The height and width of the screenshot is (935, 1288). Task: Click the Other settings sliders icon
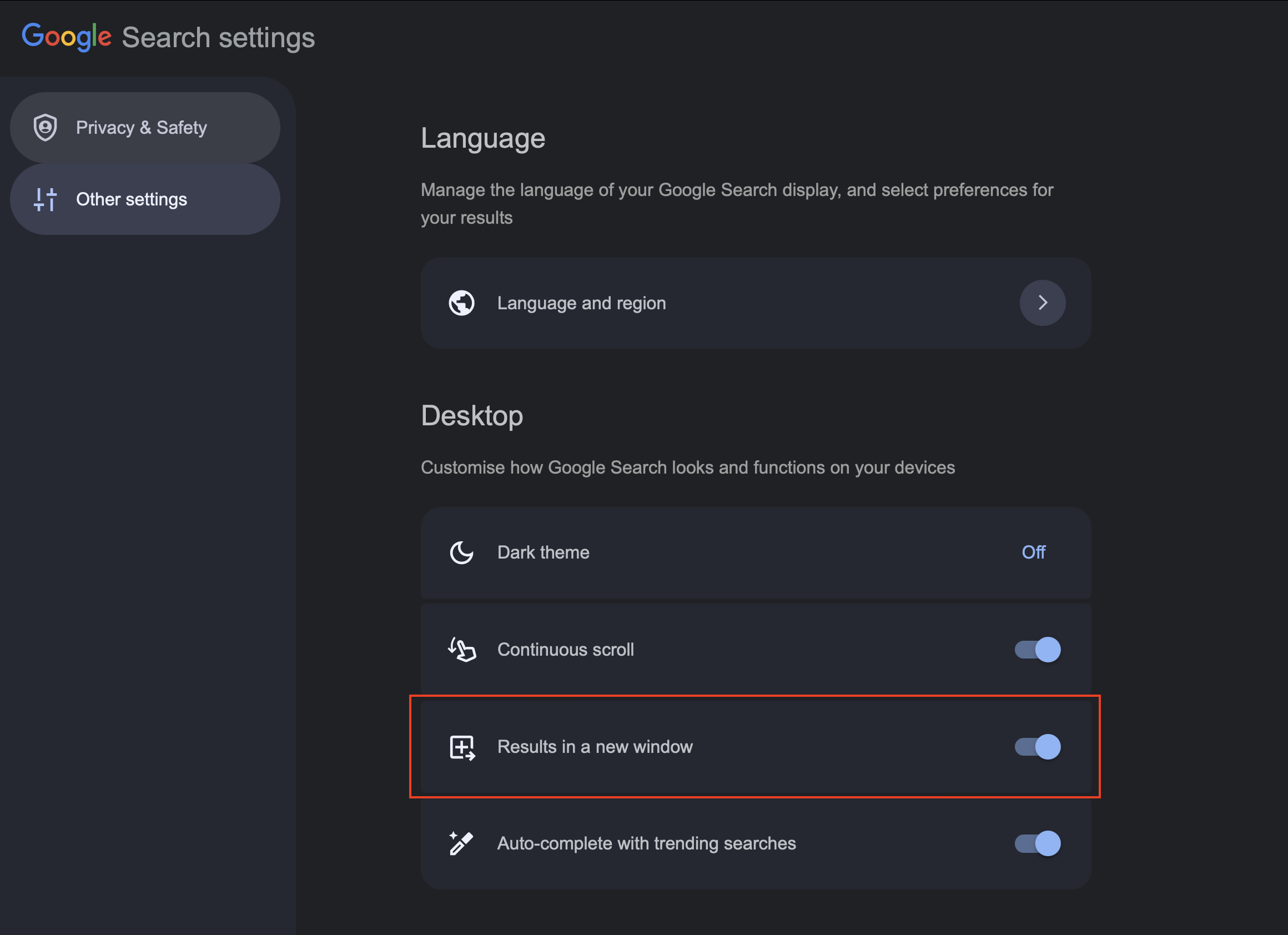click(45, 199)
